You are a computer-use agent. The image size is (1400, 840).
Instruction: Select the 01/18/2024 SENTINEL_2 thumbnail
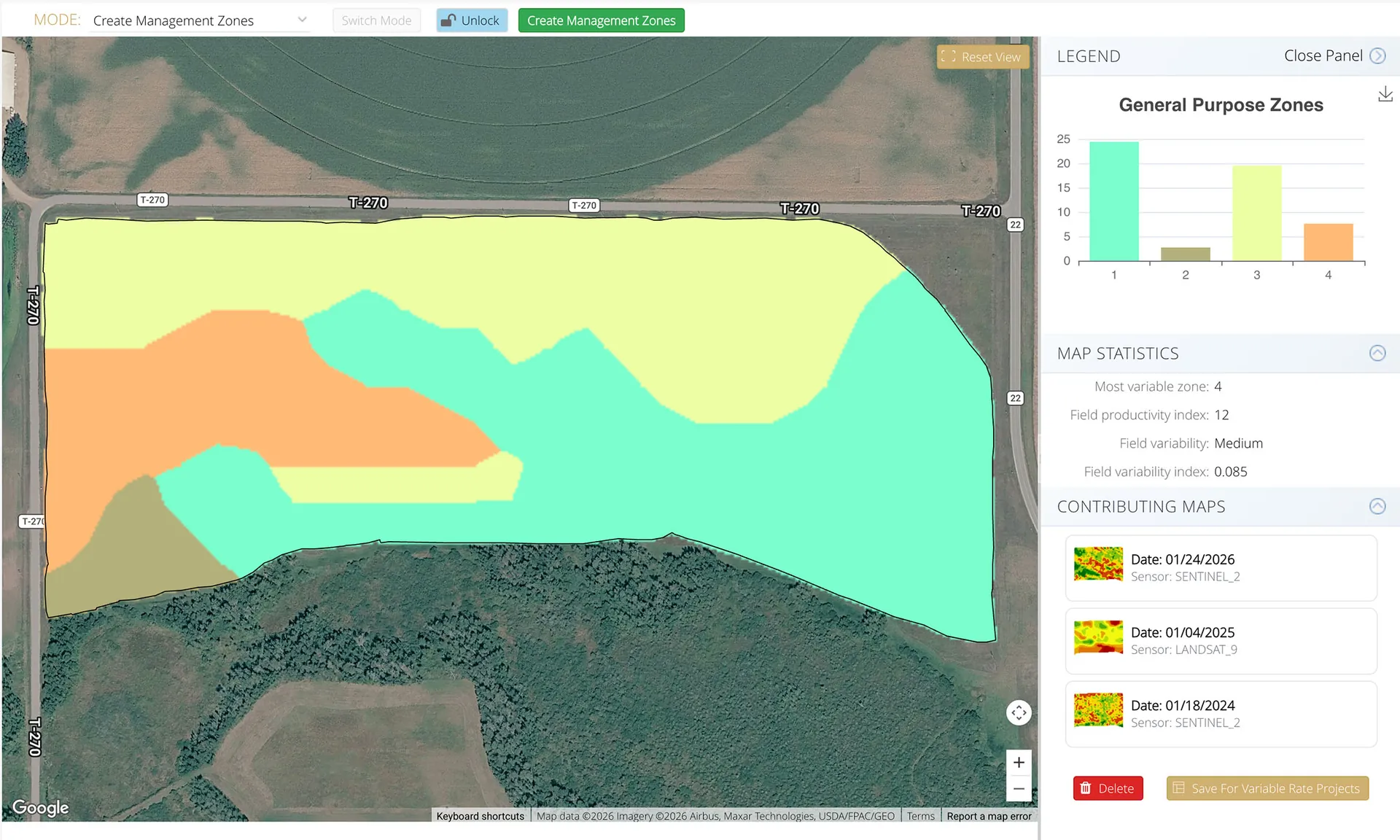click(1098, 709)
